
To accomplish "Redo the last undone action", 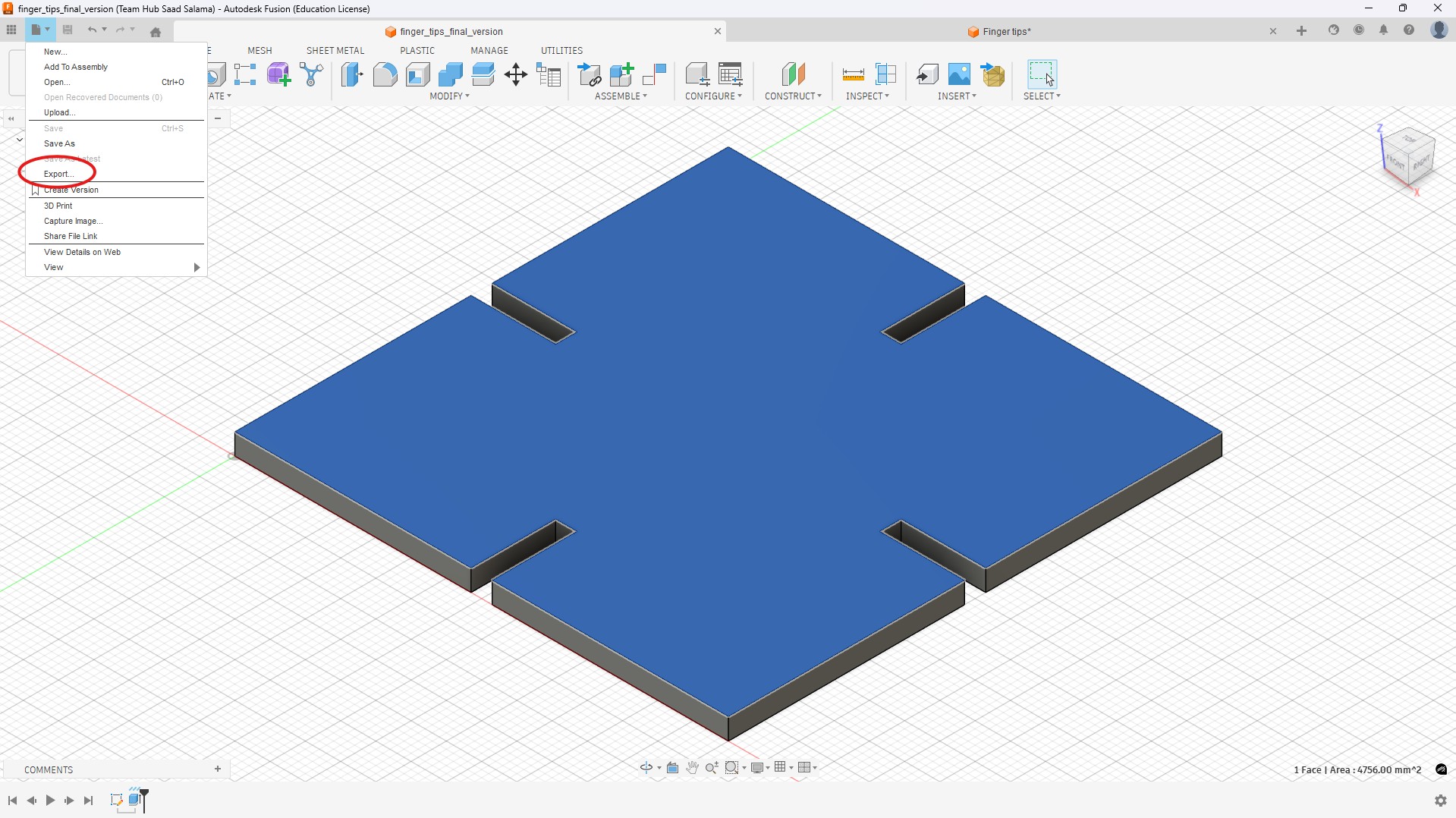I will pyautogui.click(x=120, y=30).
